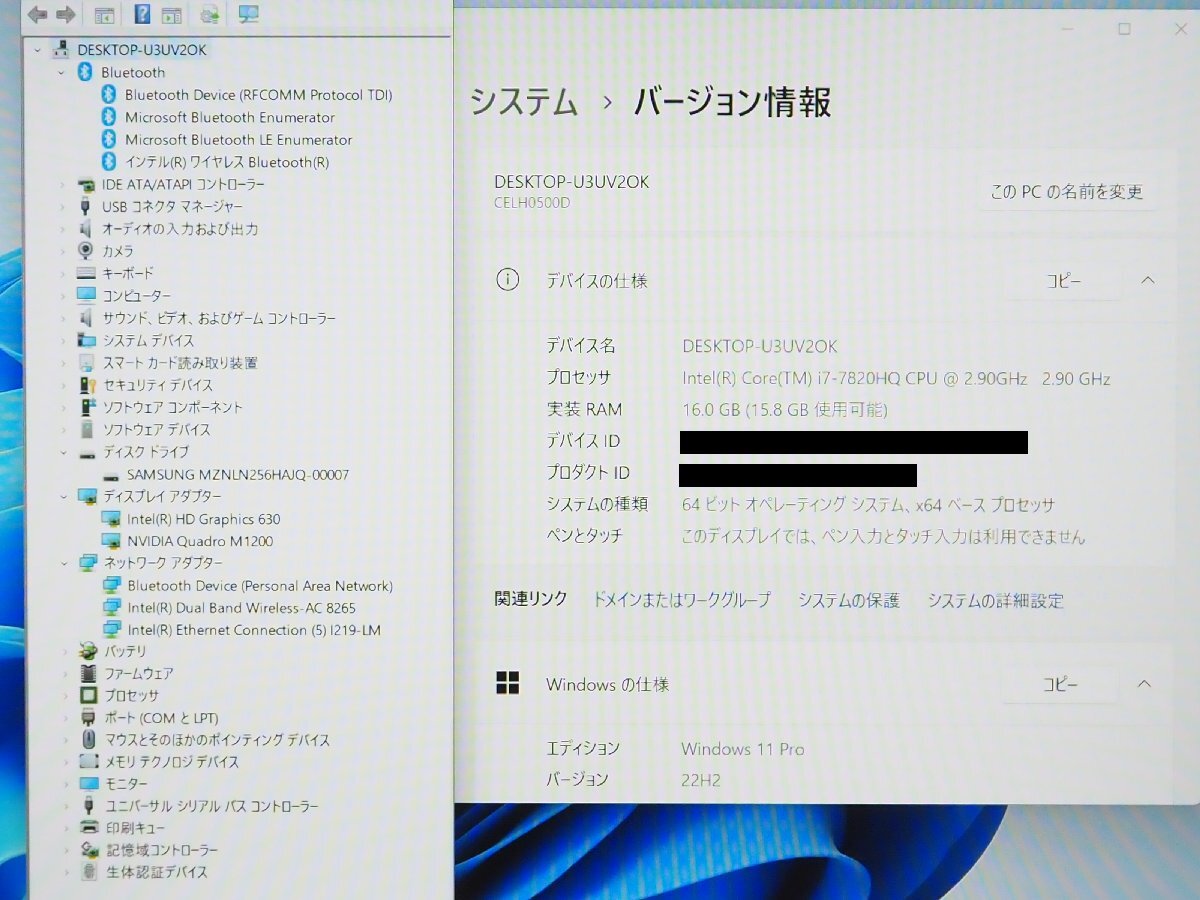Toggle the console tree toolbar icon
This screenshot has height=900, width=1200.
coord(103,14)
